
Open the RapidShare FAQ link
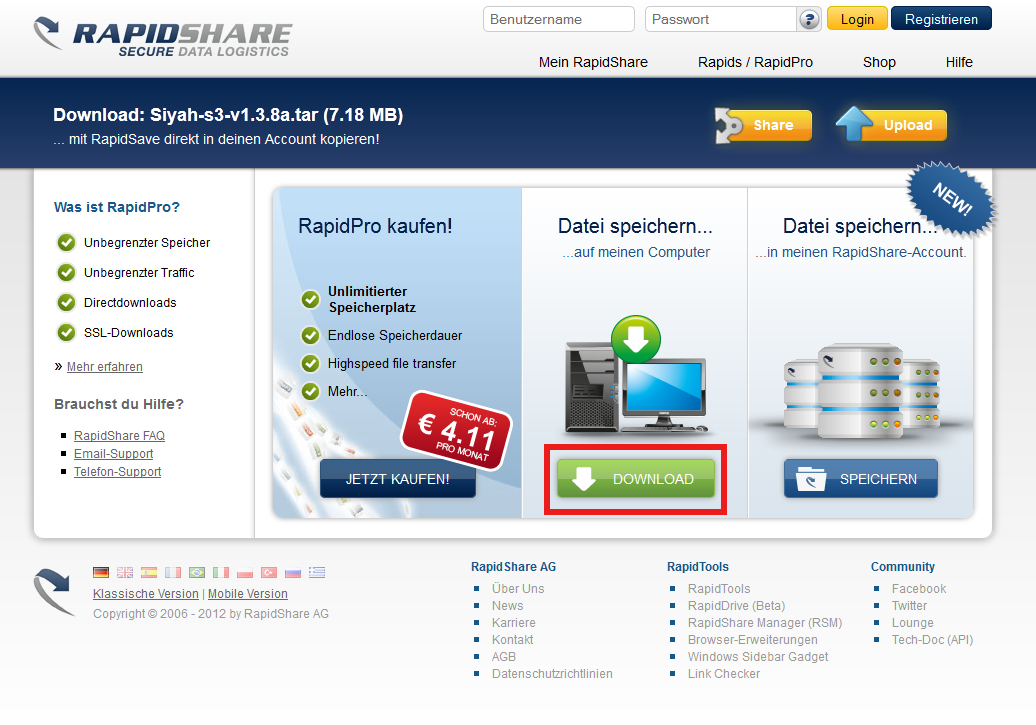coord(120,436)
